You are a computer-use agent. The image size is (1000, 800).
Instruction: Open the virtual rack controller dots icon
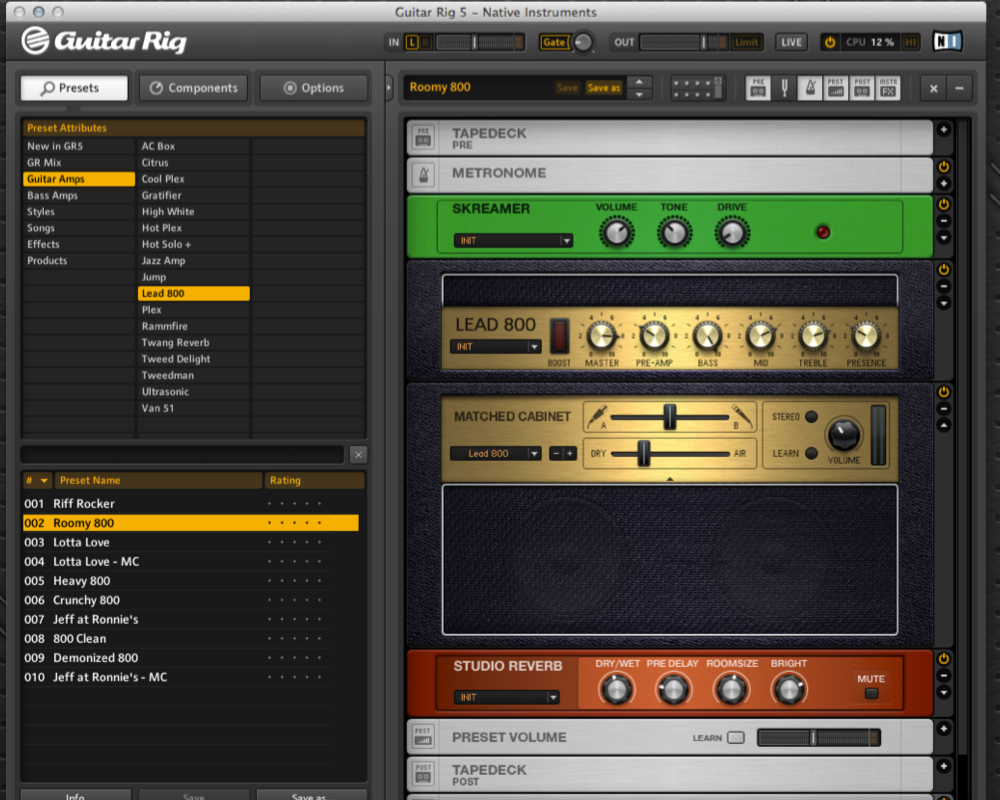697,88
